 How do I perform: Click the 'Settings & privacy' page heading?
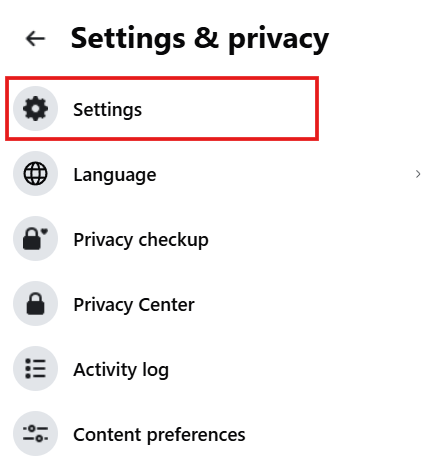coord(200,39)
